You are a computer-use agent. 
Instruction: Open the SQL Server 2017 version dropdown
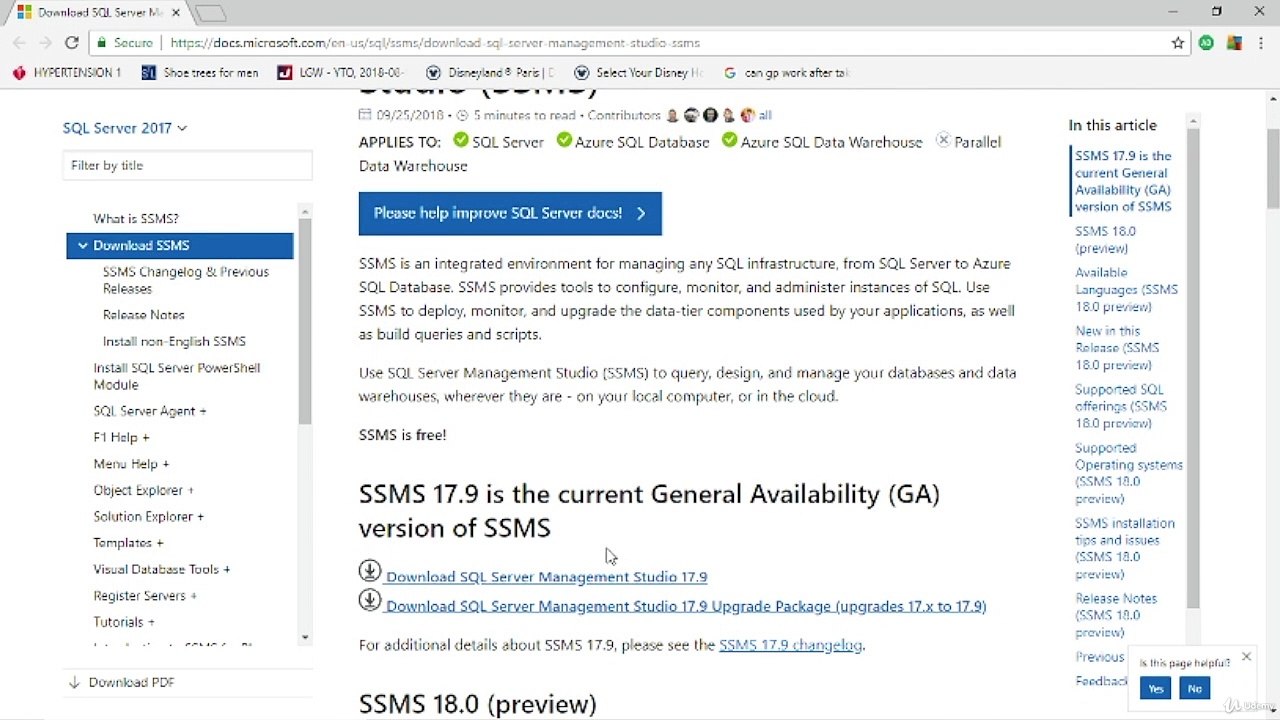(x=125, y=128)
